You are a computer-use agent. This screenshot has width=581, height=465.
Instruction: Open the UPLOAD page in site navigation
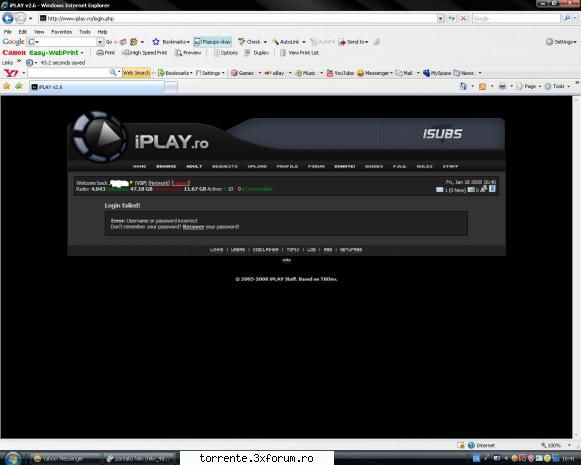click(x=257, y=166)
